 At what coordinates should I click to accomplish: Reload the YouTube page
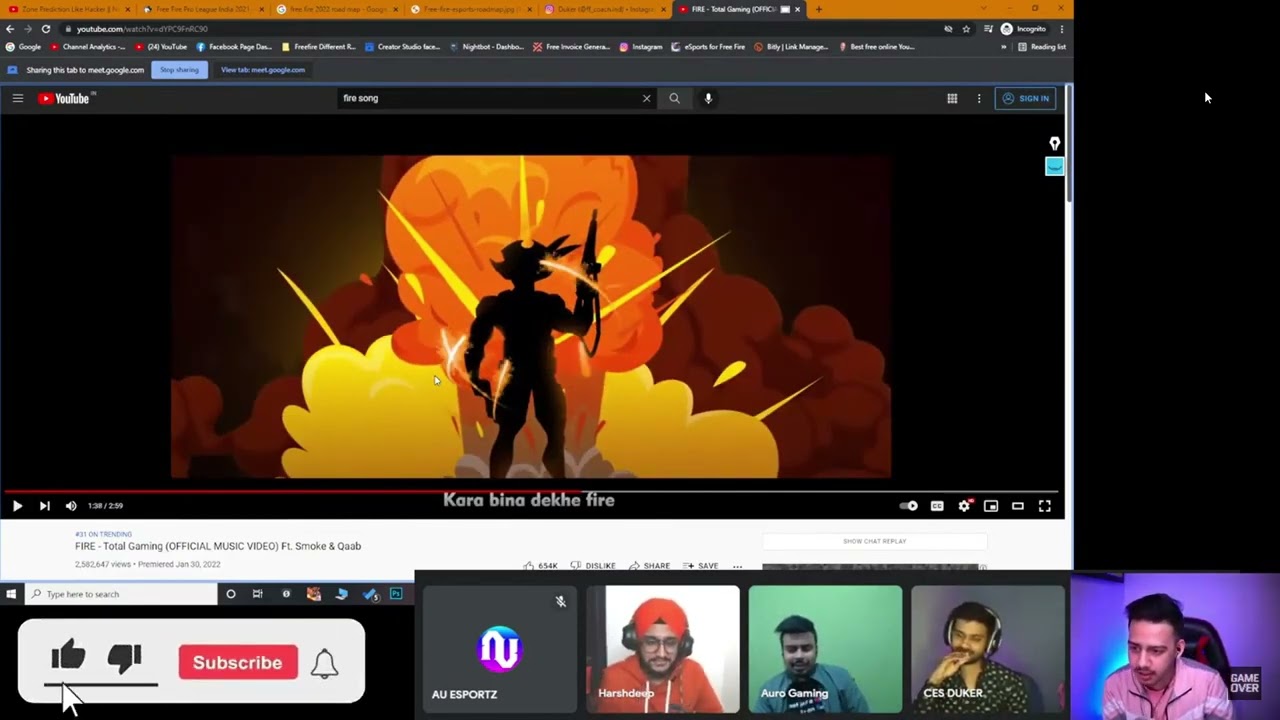coord(46,29)
